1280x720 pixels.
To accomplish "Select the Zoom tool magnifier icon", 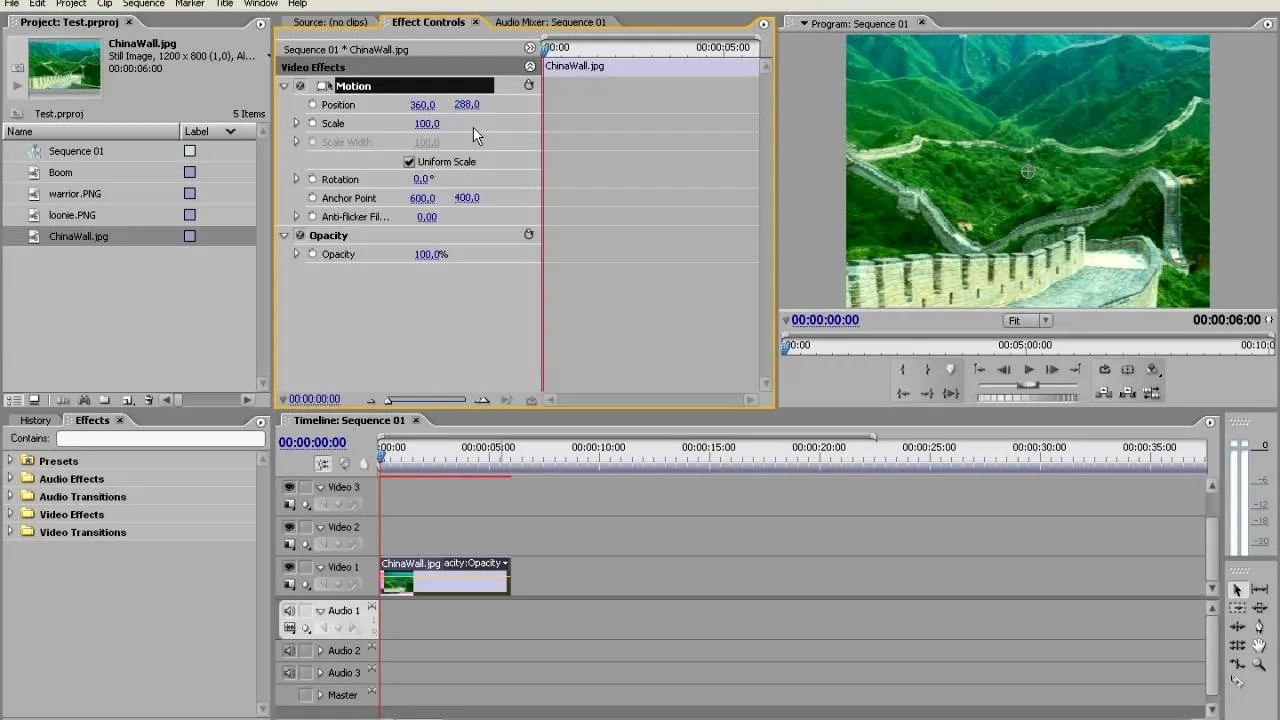I will [x=1259, y=664].
